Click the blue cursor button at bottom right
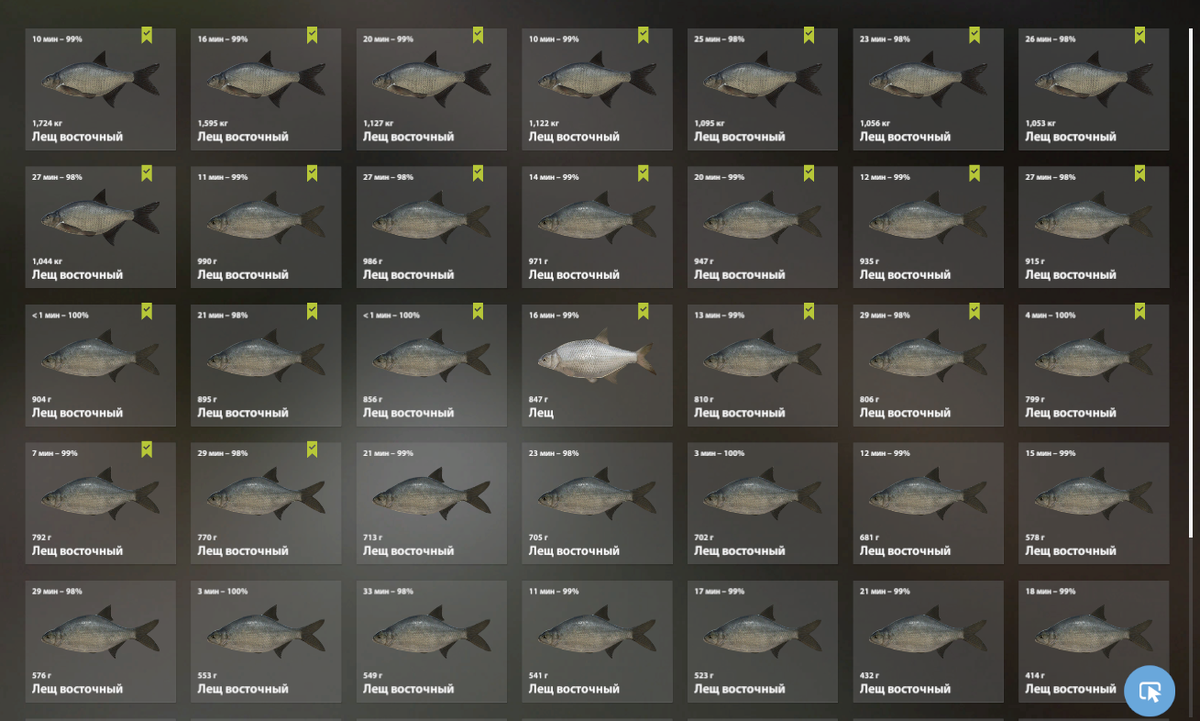 (x=1149, y=691)
